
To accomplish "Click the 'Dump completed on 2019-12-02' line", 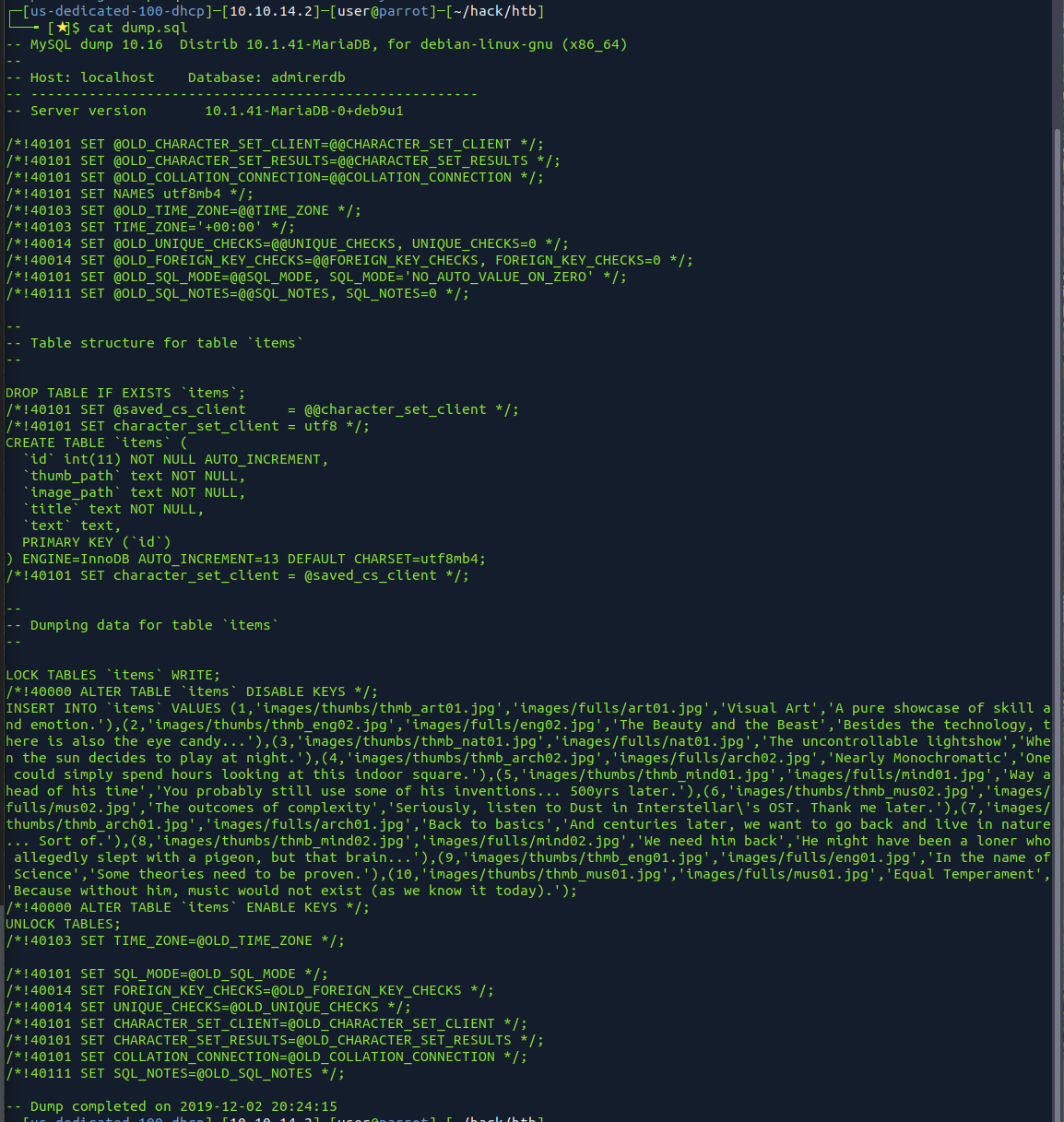I will [171, 1106].
